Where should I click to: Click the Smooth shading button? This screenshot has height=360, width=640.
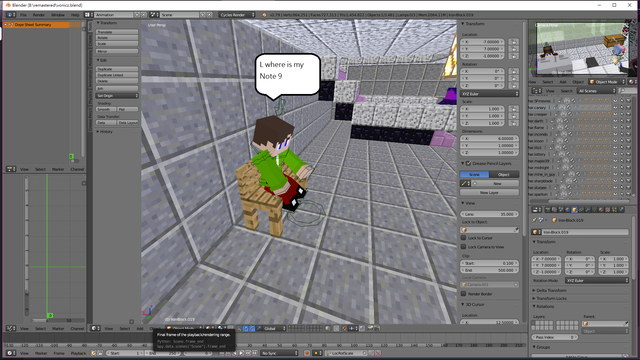click(x=106, y=109)
